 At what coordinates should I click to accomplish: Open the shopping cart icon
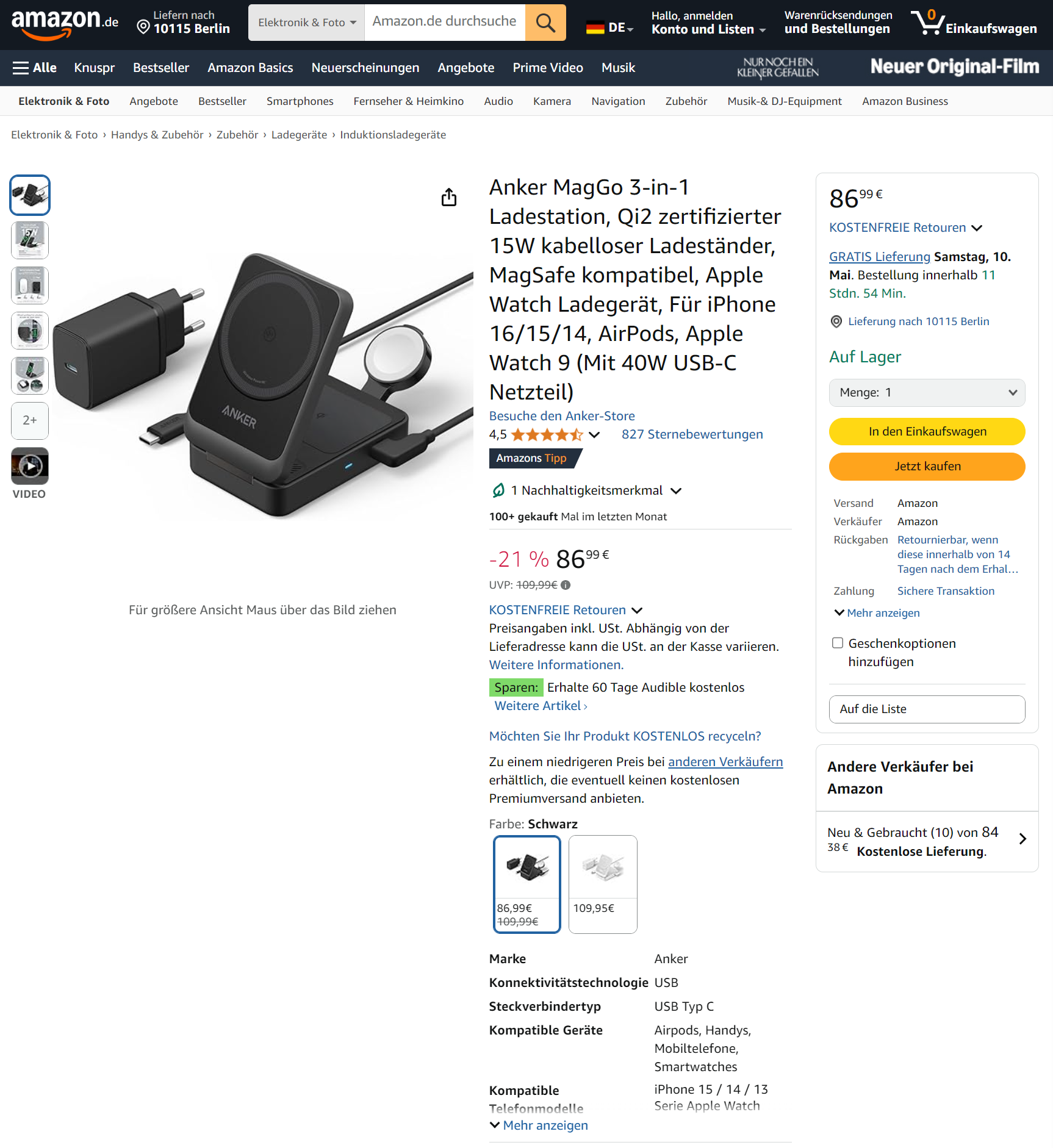[x=973, y=23]
